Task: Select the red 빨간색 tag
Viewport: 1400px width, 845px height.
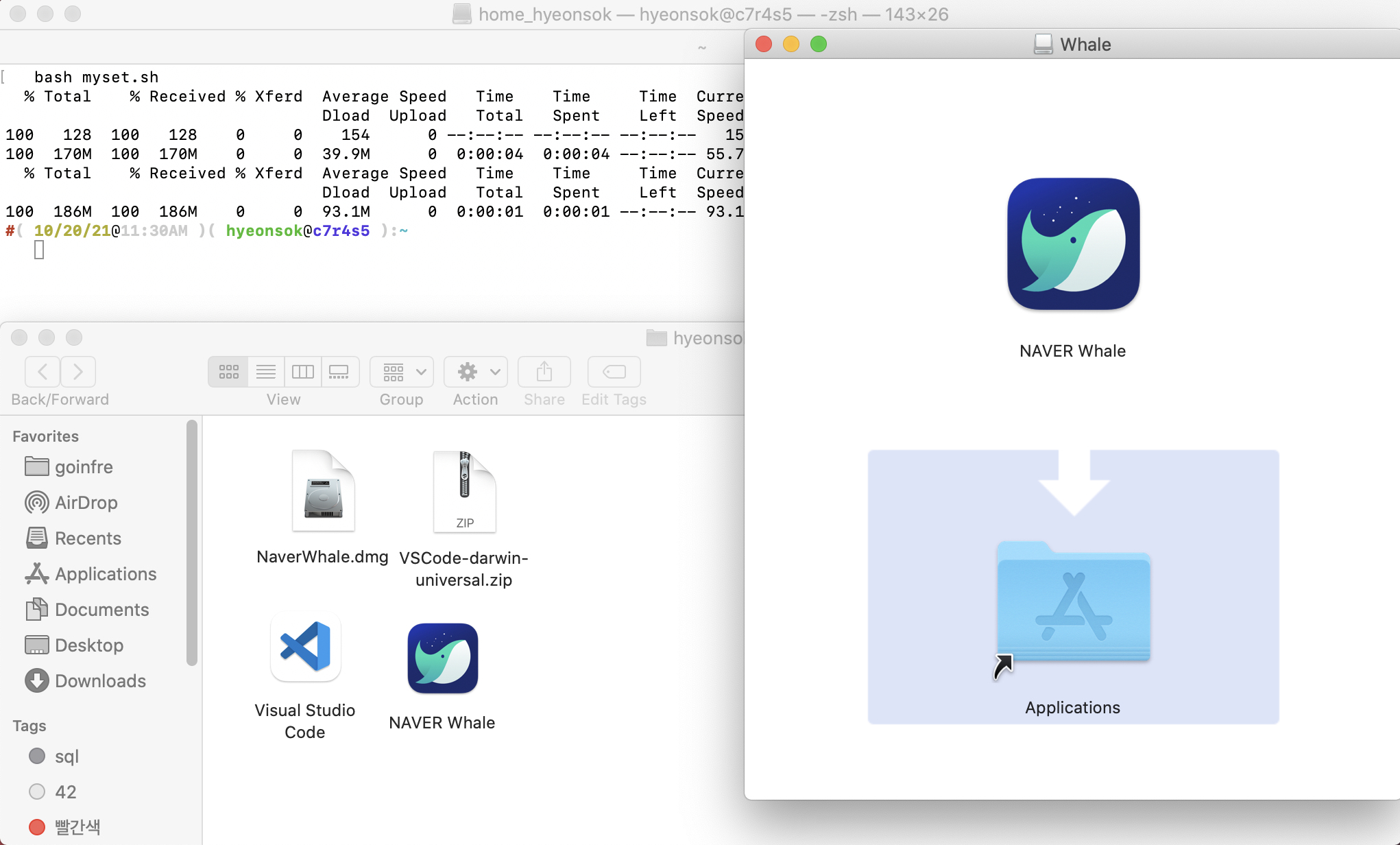Action: coord(77,827)
